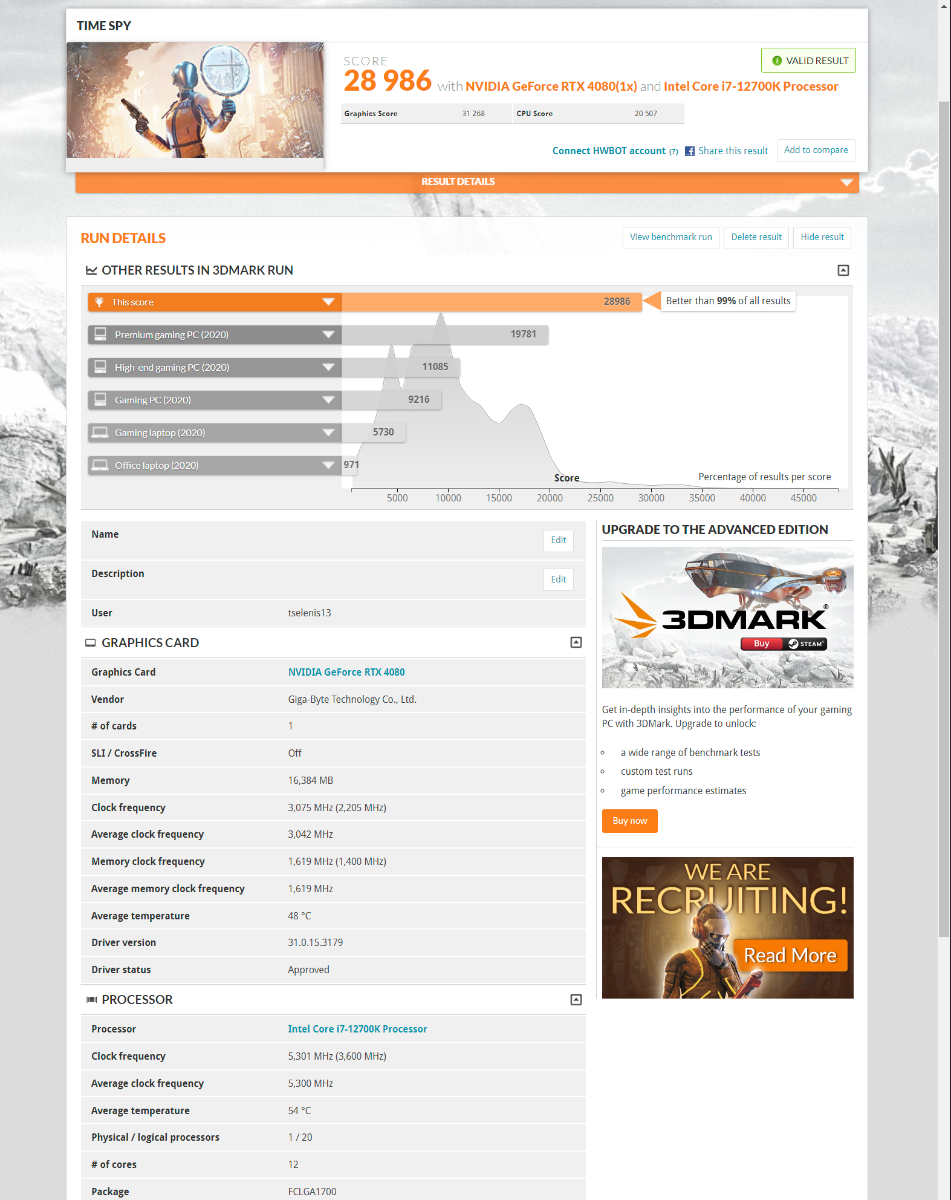Screen dimensions: 951x1200
Task: Click the green valid result check icon
Action: [776, 61]
